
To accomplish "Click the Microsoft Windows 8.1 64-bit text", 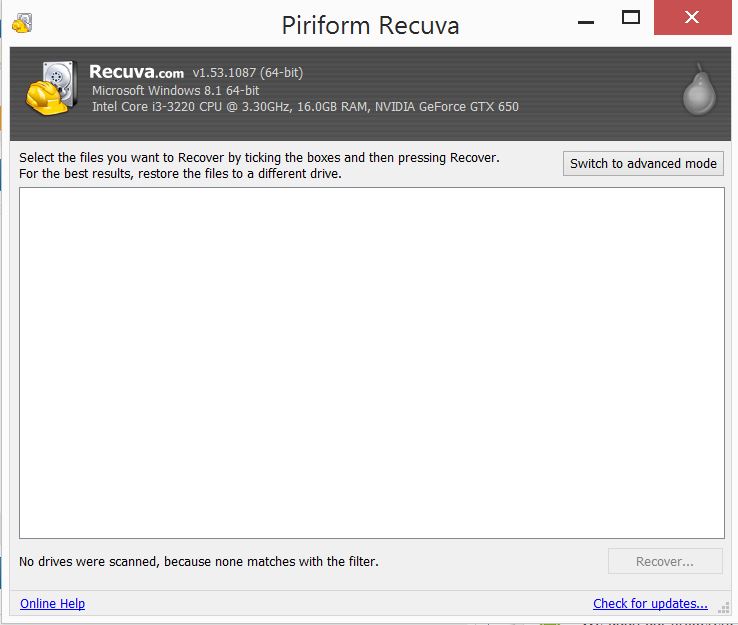I will click(176, 90).
